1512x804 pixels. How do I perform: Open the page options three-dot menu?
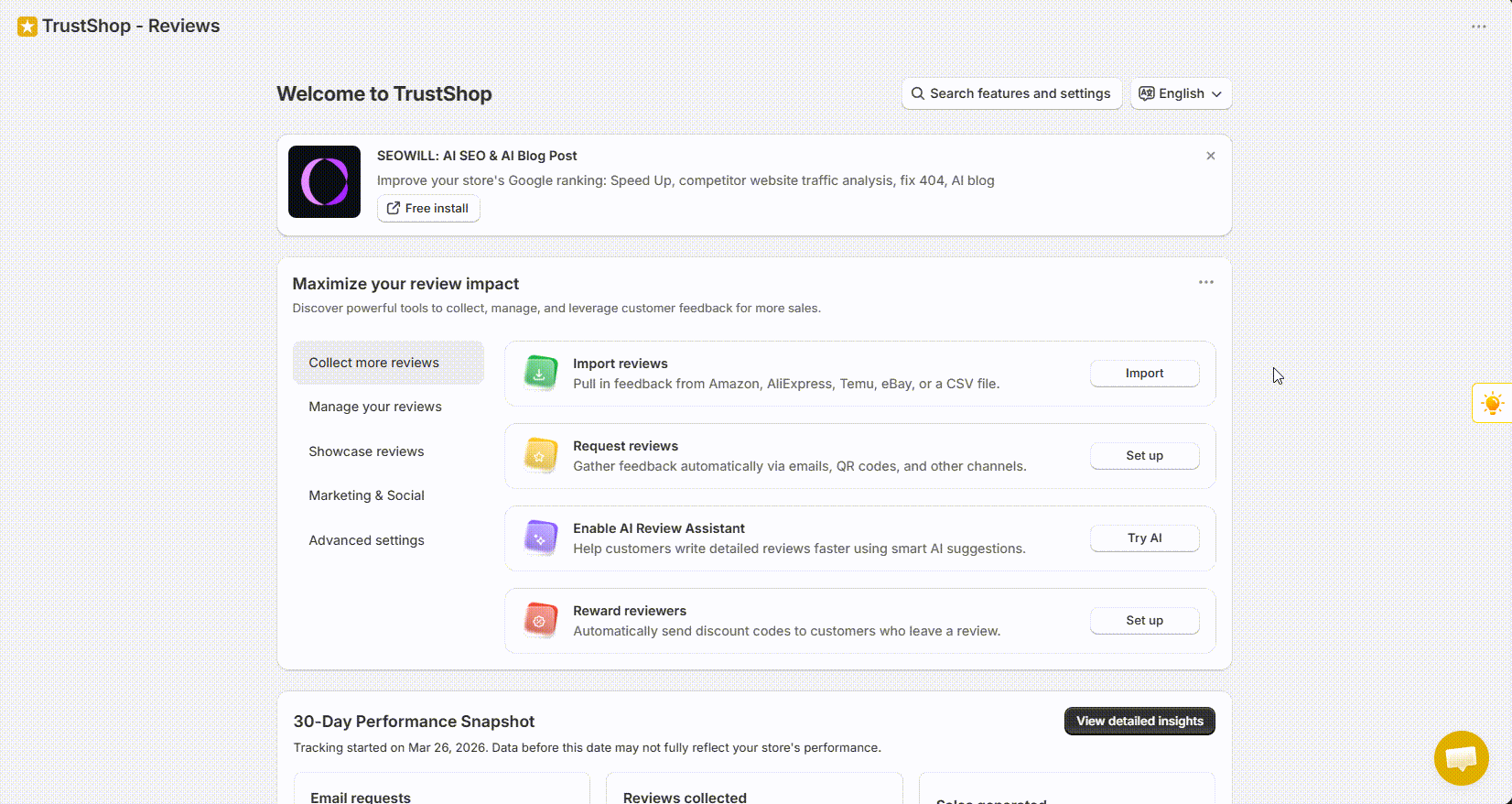[1479, 27]
